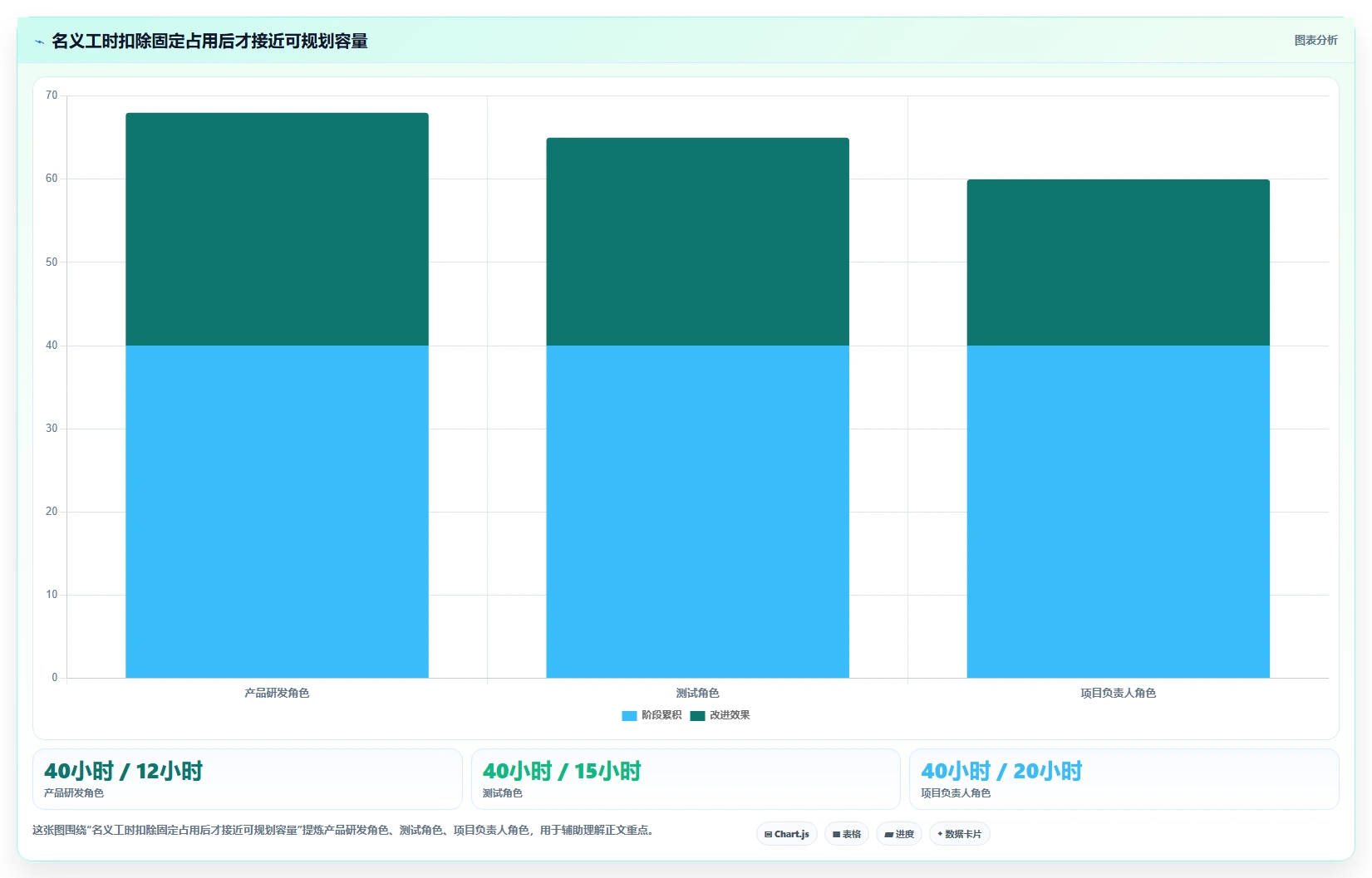
Task: Click the dark green bar segment for 测试角色
Action: (x=697, y=242)
